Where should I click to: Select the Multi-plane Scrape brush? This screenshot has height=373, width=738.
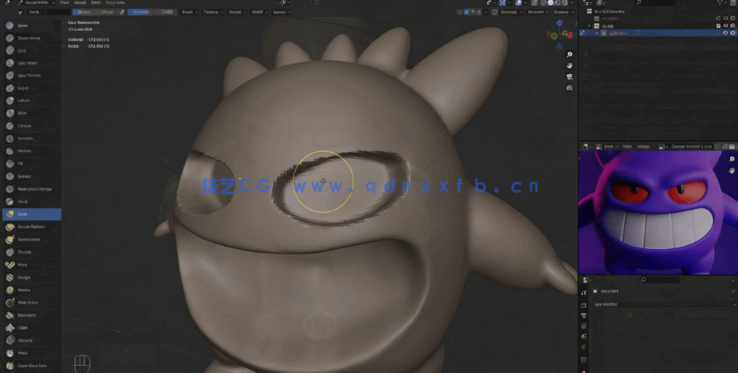31,189
